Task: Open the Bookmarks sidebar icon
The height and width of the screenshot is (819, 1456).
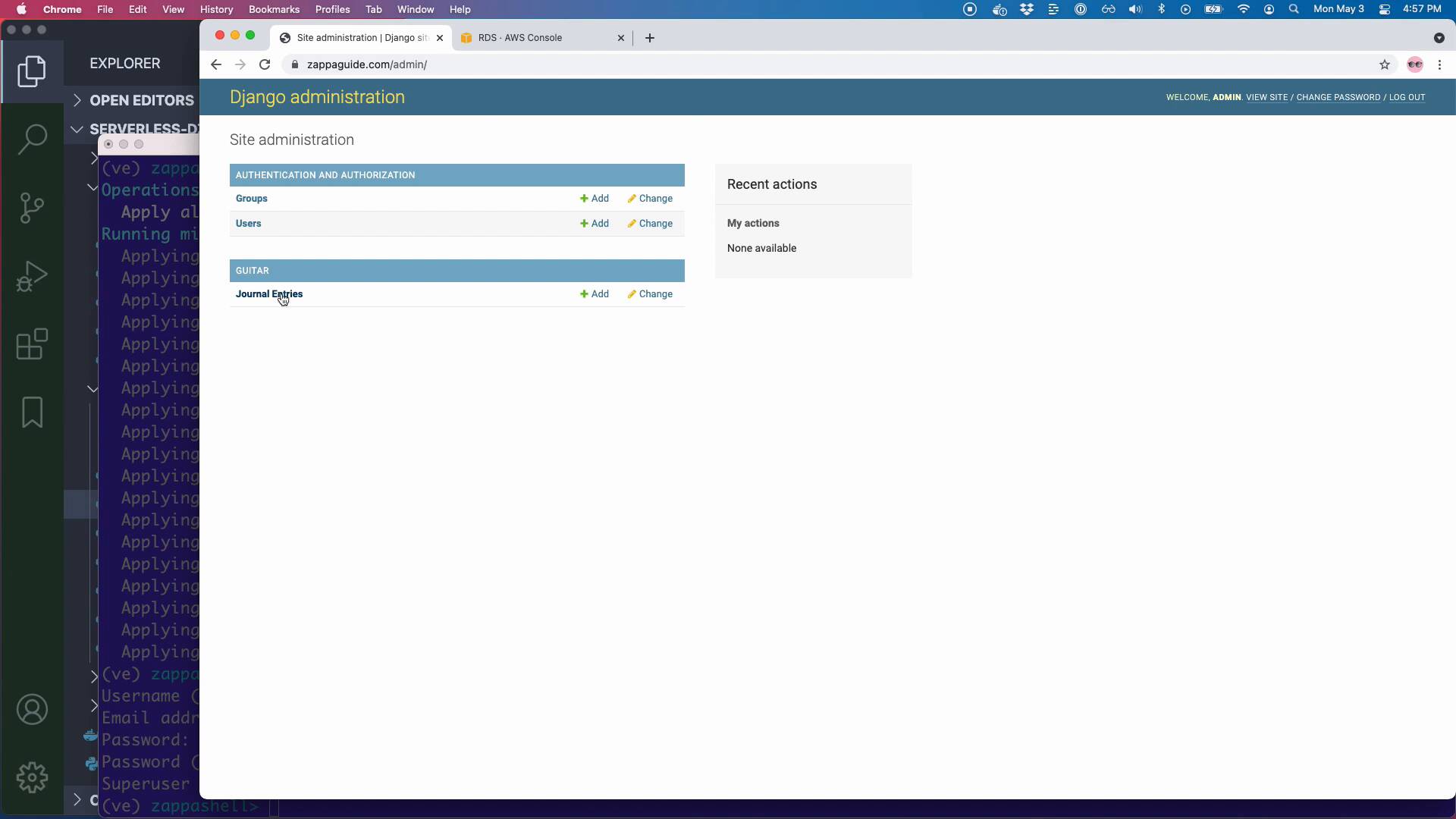Action: tap(32, 413)
